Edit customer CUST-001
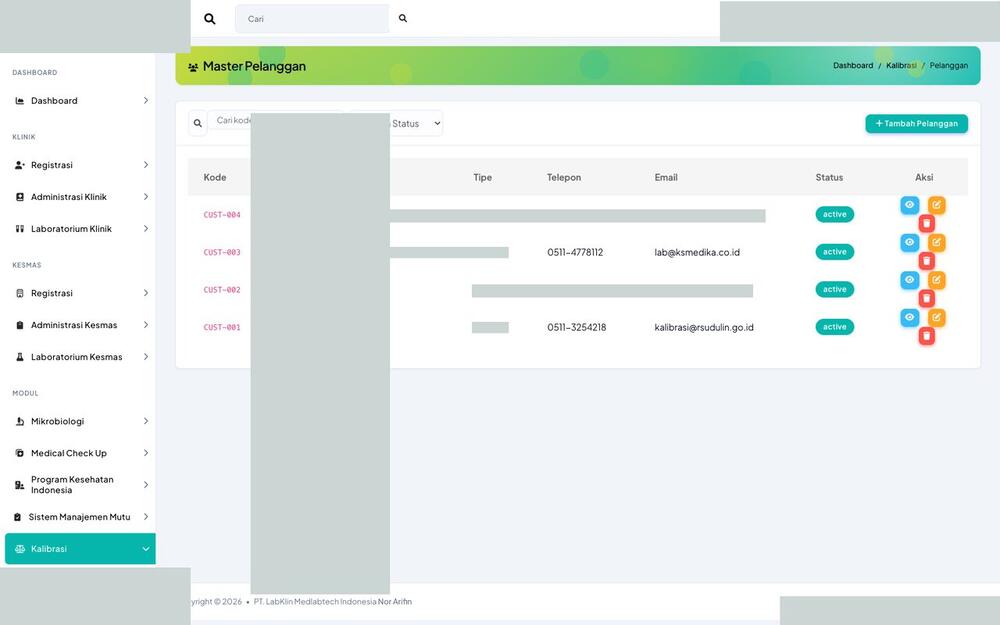Screen dimensions: 1000x625 (x=936, y=318)
